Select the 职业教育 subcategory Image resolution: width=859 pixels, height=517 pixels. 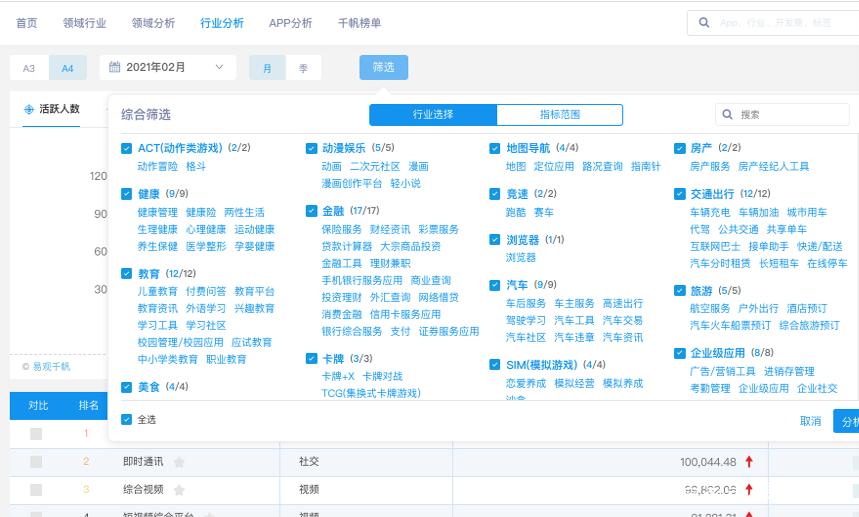[x=226, y=359]
